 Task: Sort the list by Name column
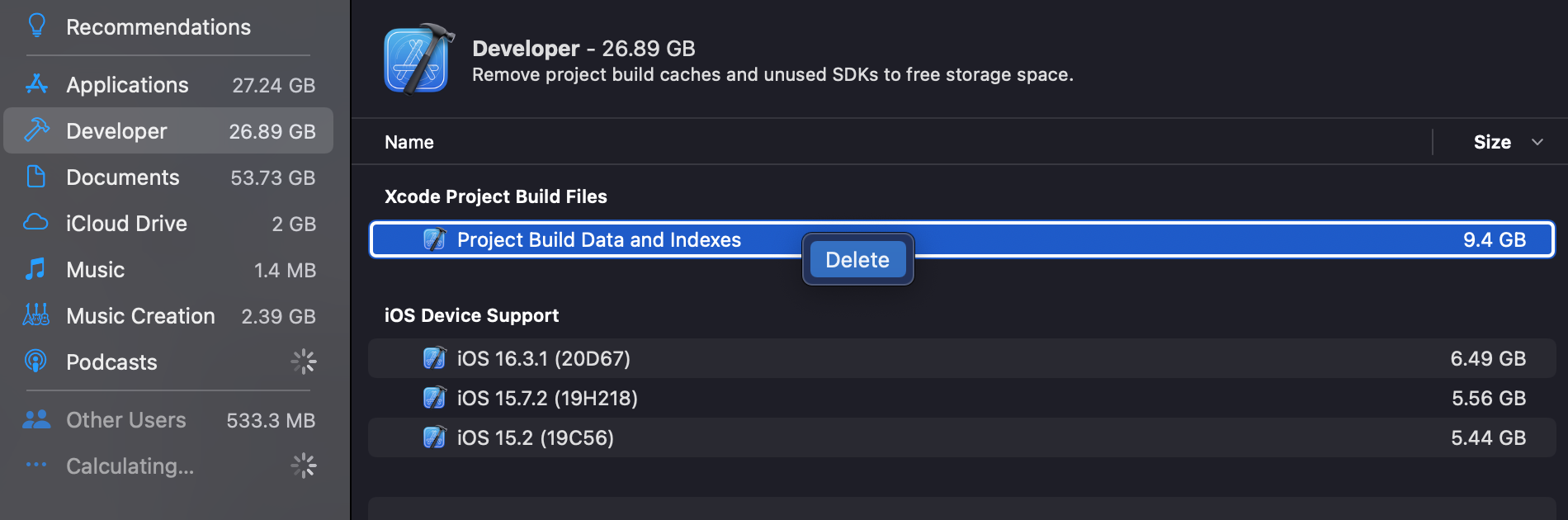point(409,142)
